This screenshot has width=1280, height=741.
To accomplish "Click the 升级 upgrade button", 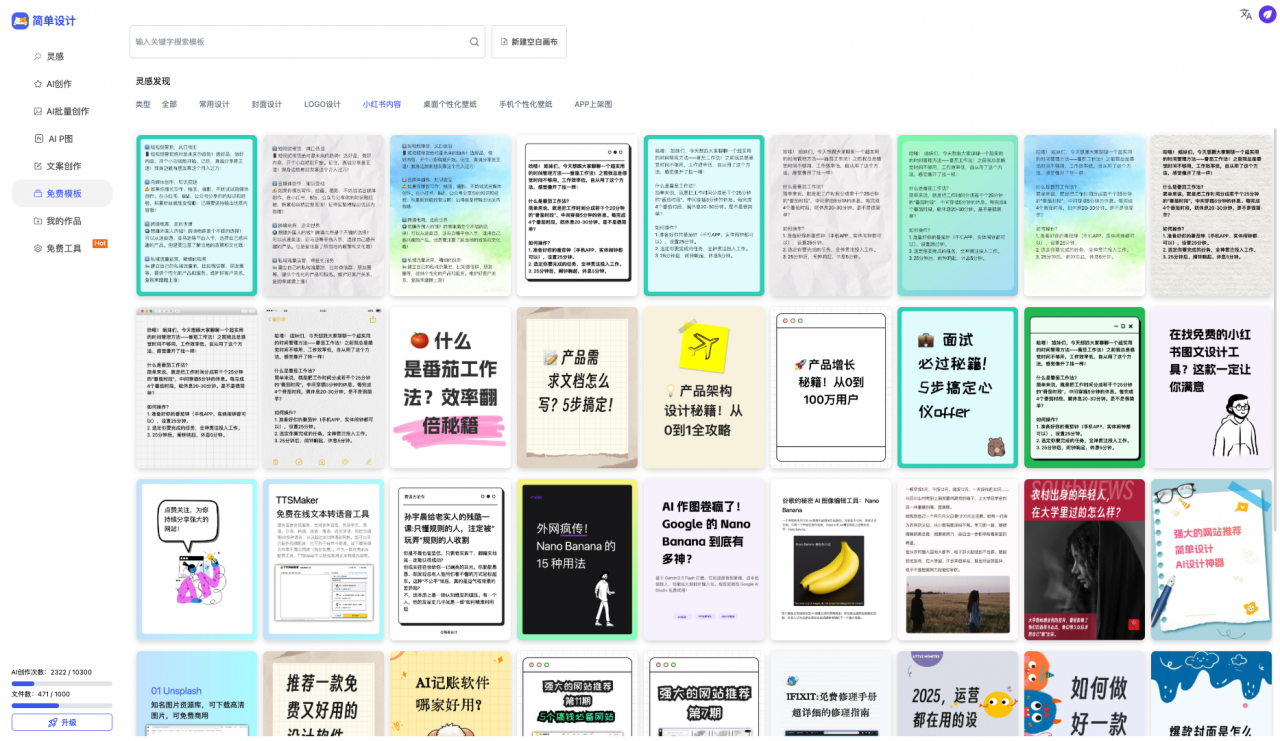I will [x=61, y=721].
